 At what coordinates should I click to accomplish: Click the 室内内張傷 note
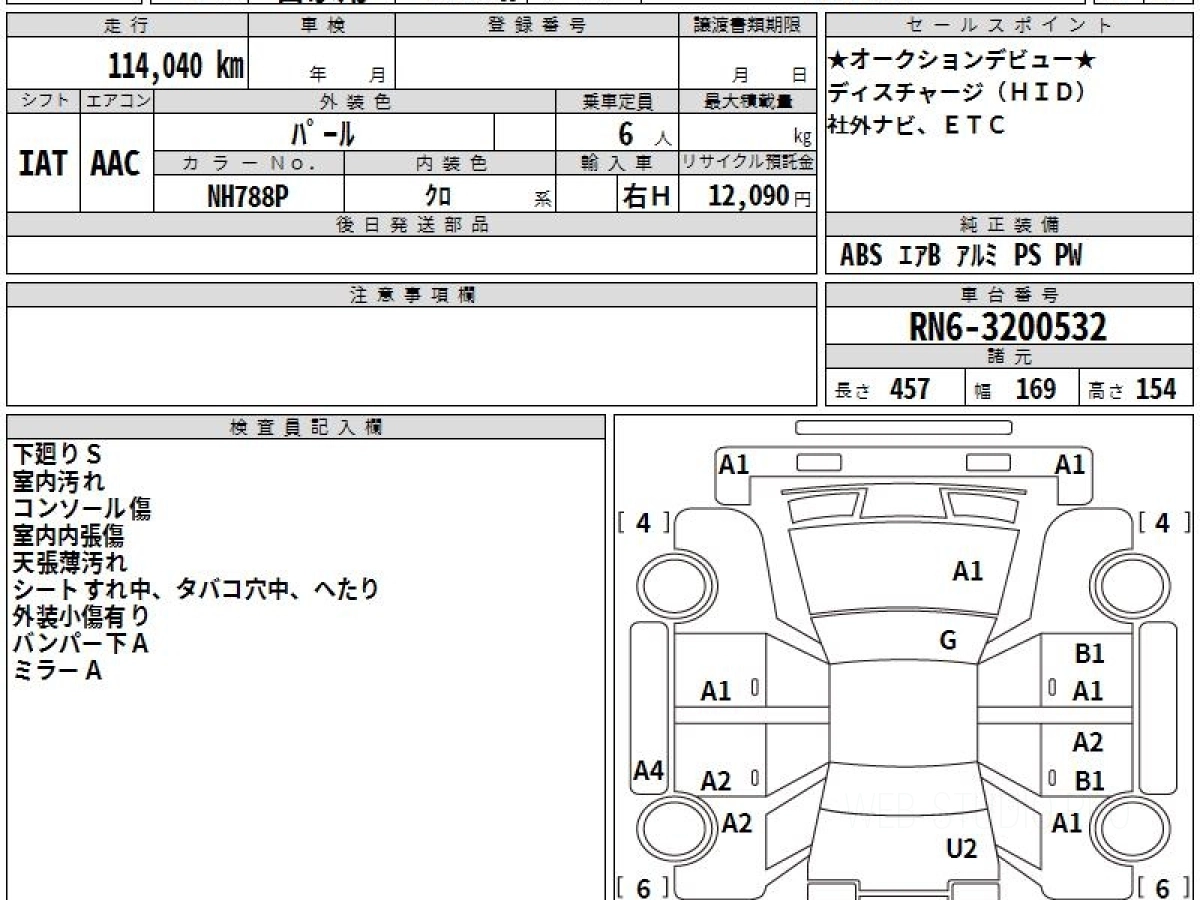click(68, 535)
